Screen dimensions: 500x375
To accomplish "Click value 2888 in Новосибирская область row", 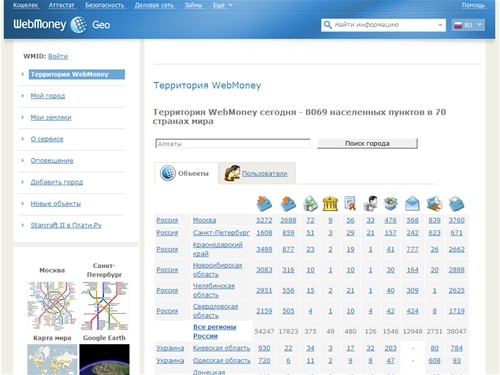I will [x=456, y=270].
